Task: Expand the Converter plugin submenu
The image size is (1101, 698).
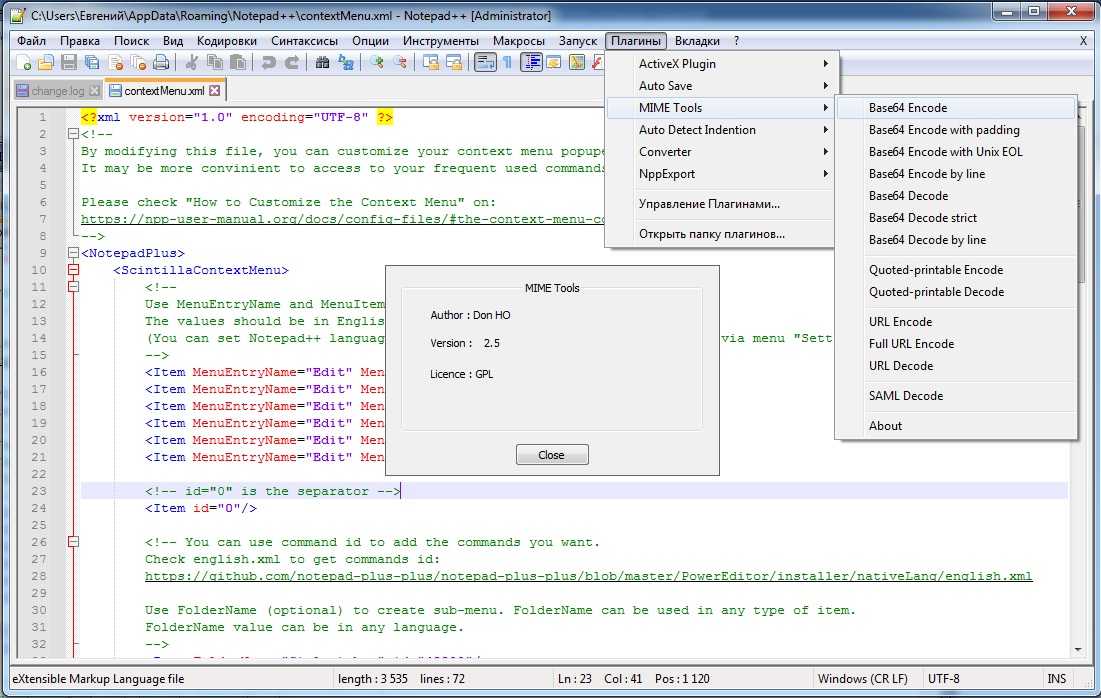Action: click(665, 152)
